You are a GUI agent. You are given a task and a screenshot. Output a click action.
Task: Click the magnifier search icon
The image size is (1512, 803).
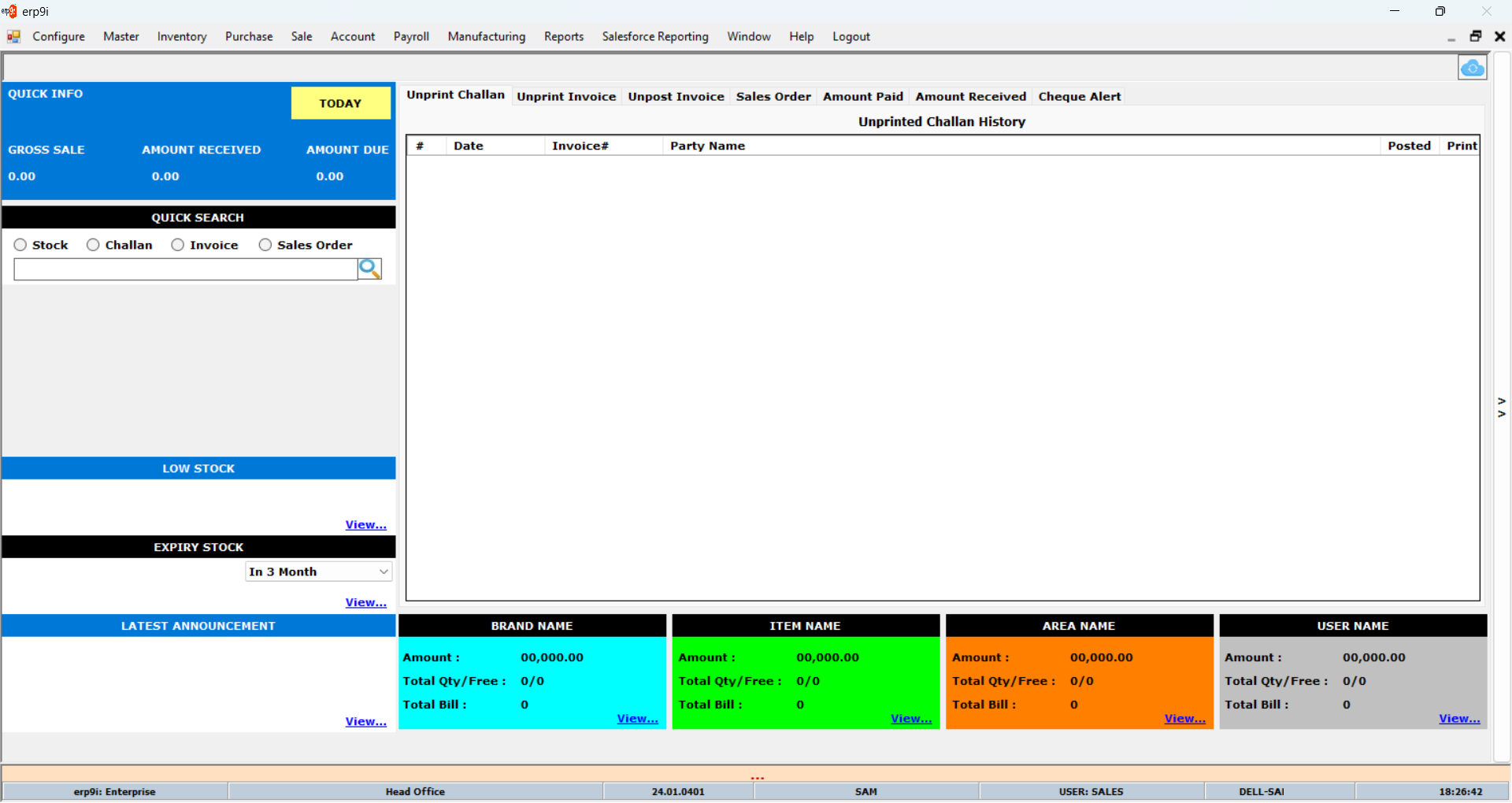[x=369, y=269]
